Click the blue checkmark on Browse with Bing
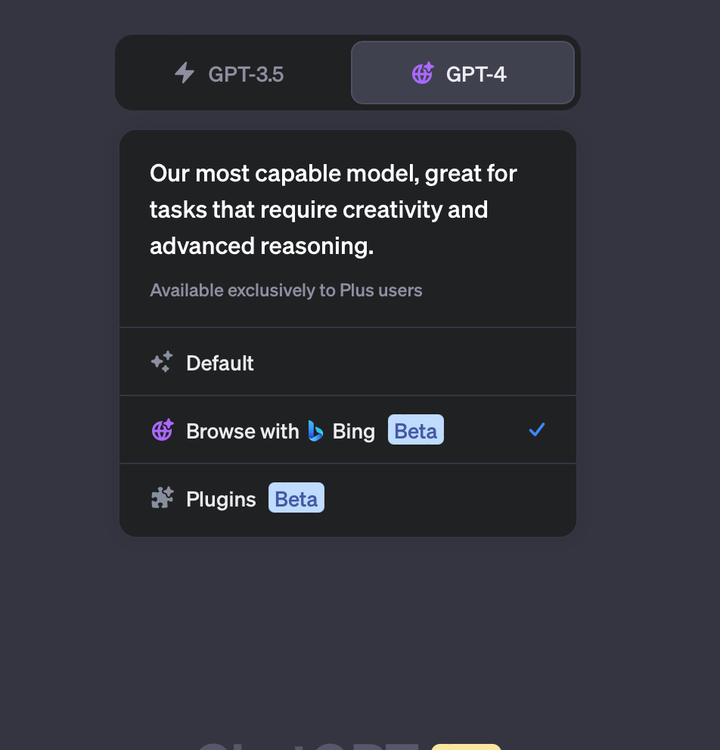The image size is (720, 750). (537, 430)
